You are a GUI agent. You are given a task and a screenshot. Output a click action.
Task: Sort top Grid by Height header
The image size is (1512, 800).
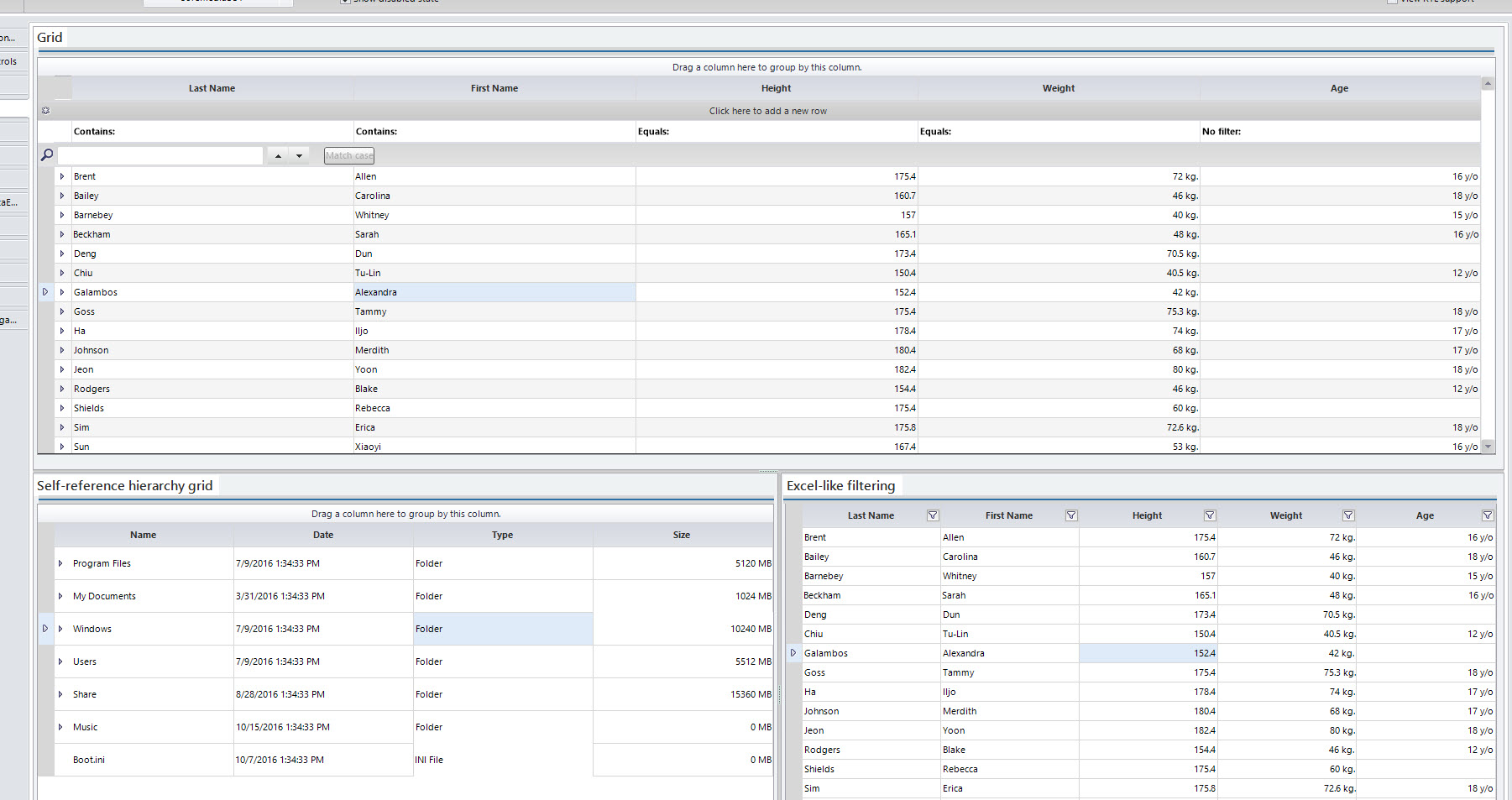[777, 88]
